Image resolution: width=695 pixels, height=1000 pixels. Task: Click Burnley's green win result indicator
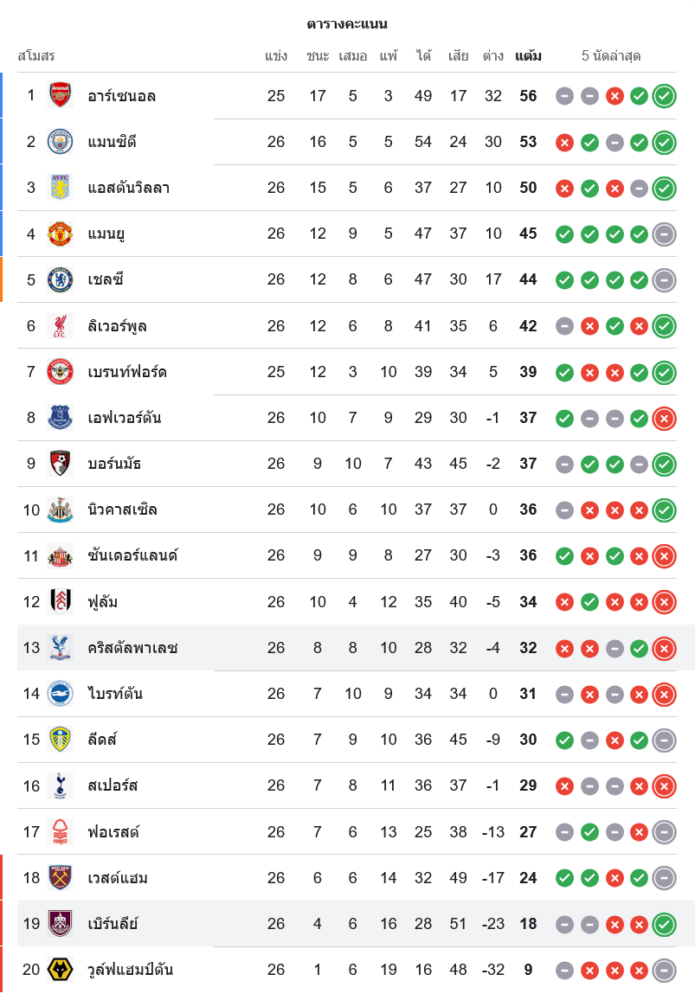(x=664, y=924)
